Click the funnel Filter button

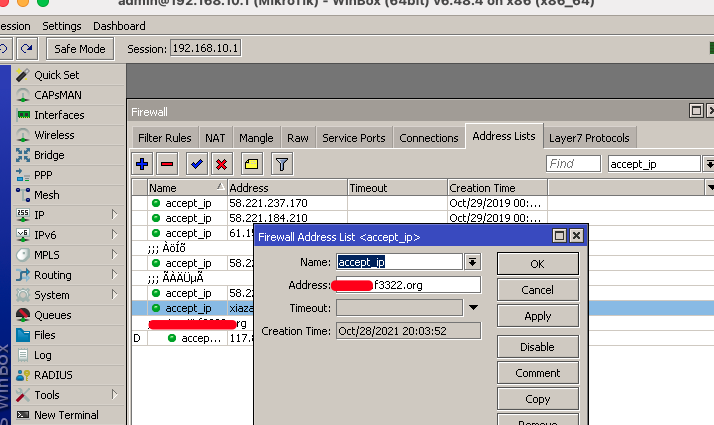click(x=282, y=164)
